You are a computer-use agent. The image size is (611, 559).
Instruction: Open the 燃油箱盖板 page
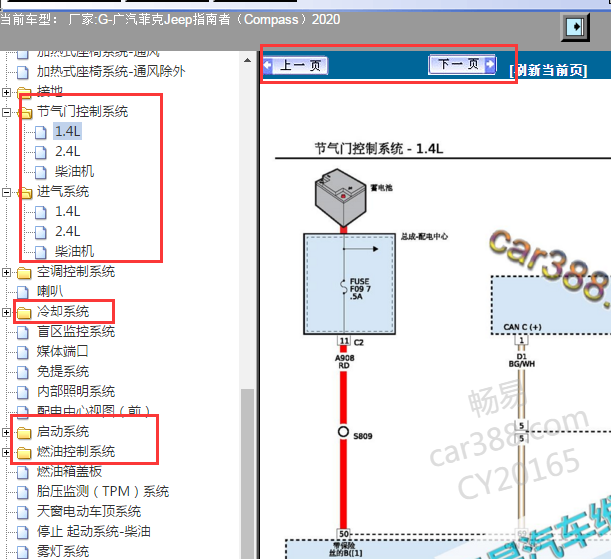pyautogui.click(x=69, y=472)
